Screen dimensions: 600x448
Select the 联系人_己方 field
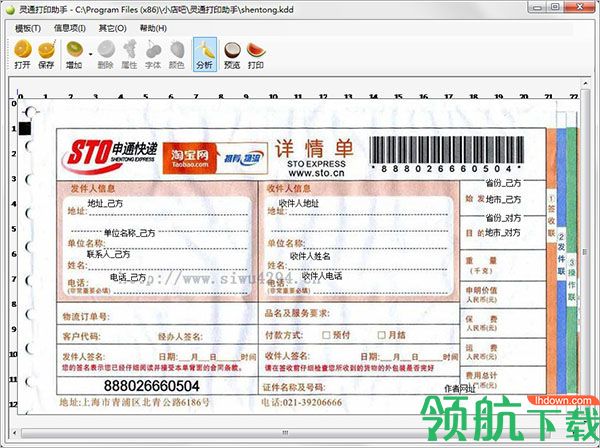(x=108, y=254)
